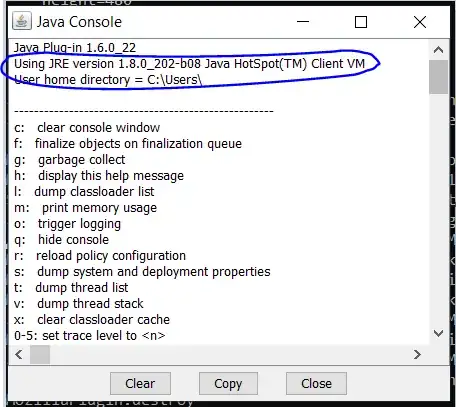Click 'l: dump classloader list' line
The height and width of the screenshot is (407, 456).
(84, 192)
